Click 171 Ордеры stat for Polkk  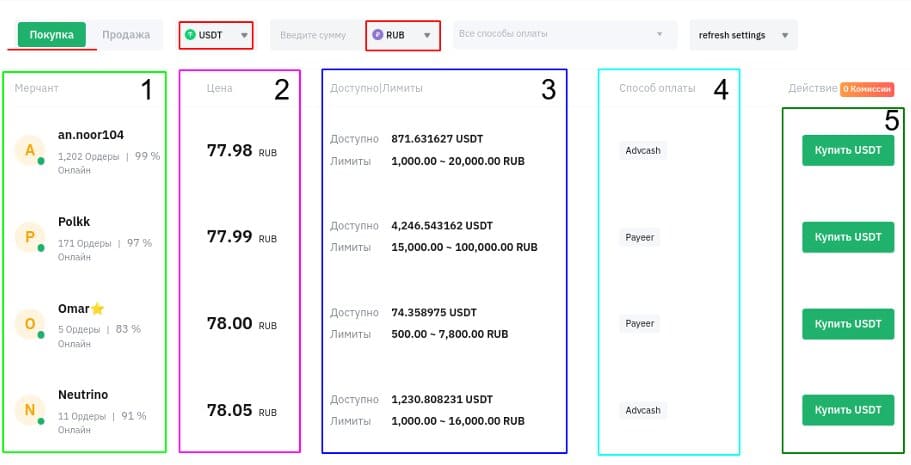[84, 243]
